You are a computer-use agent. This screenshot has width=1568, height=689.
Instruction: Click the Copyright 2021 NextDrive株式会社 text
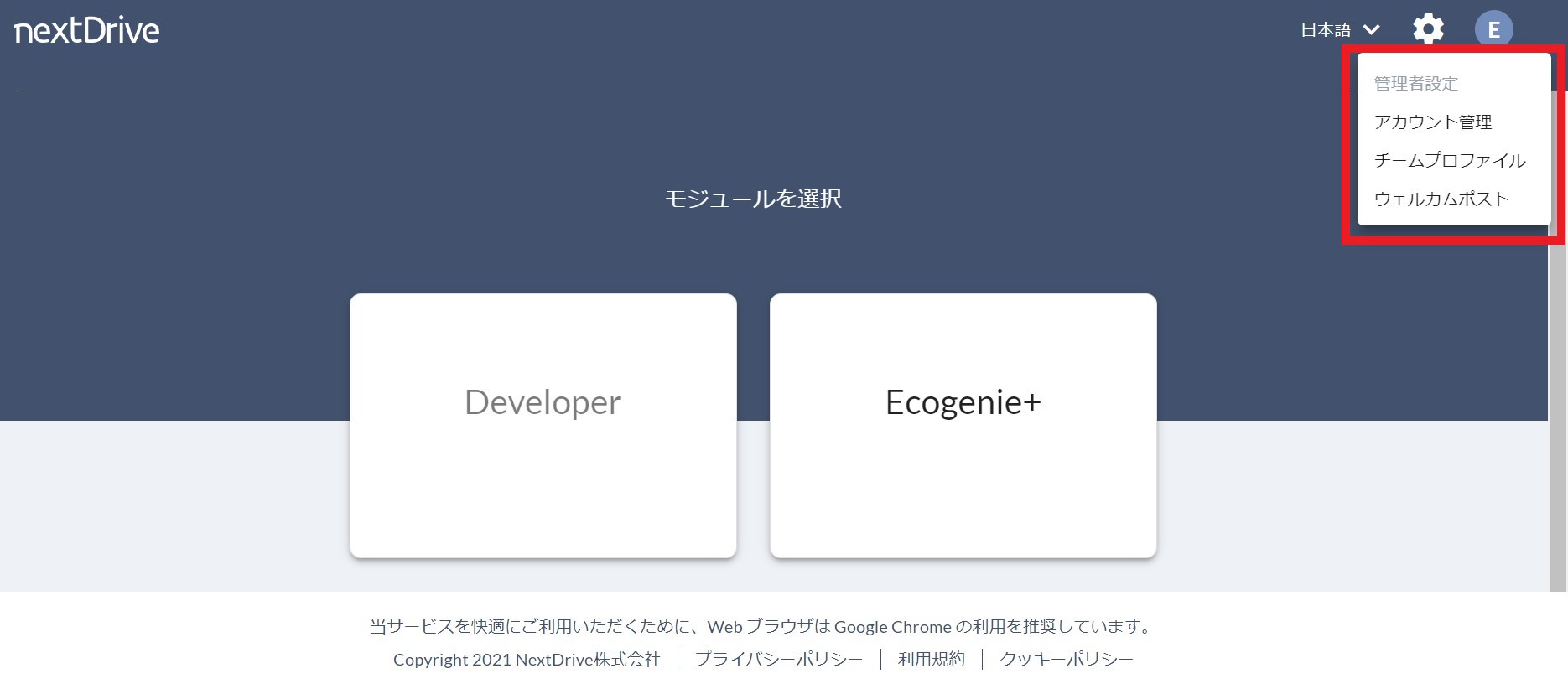click(527, 660)
